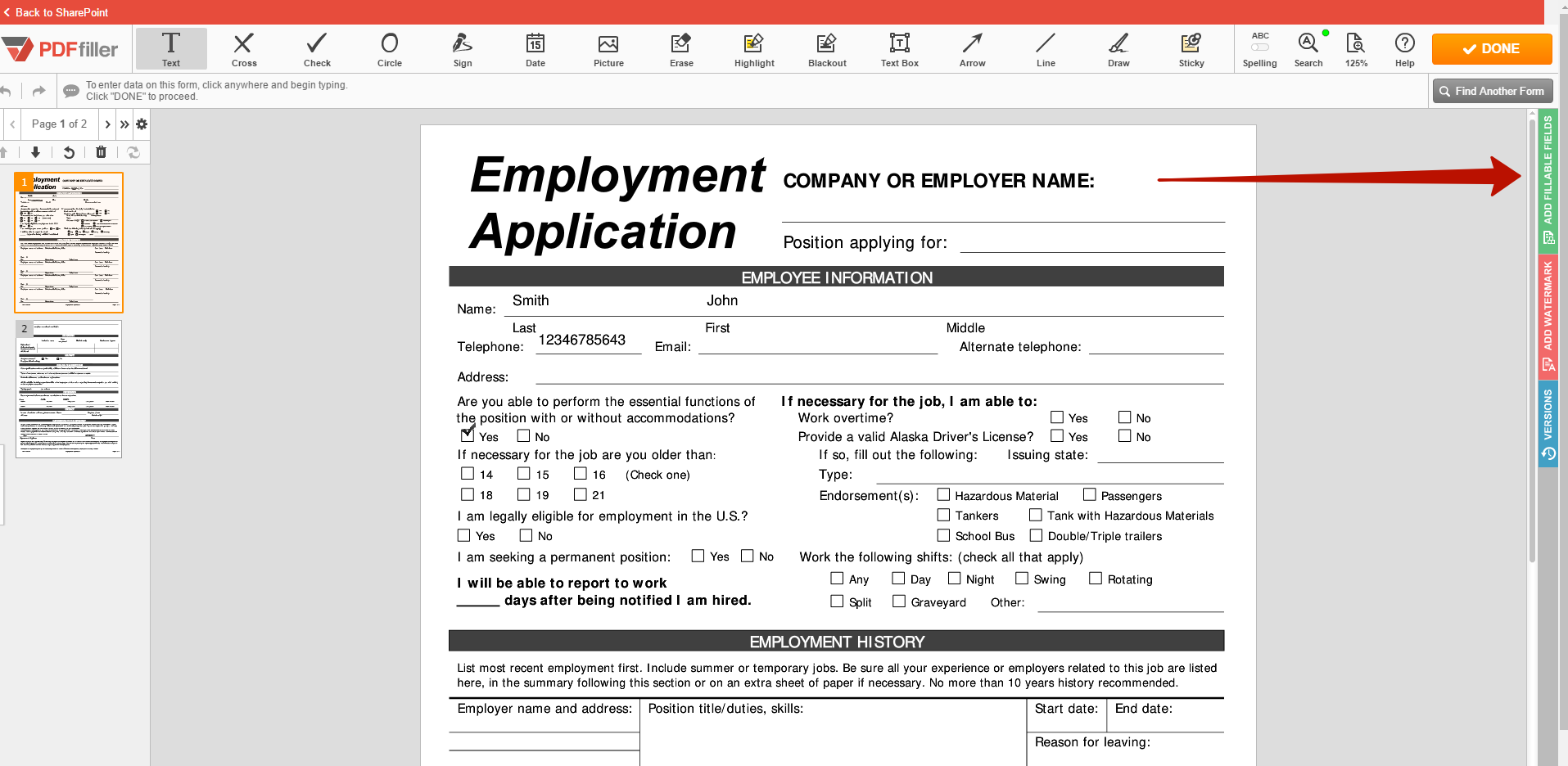The width and height of the screenshot is (1568, 766).
Task: Click the redo arrow icon
Action: [x=38, y=91]
